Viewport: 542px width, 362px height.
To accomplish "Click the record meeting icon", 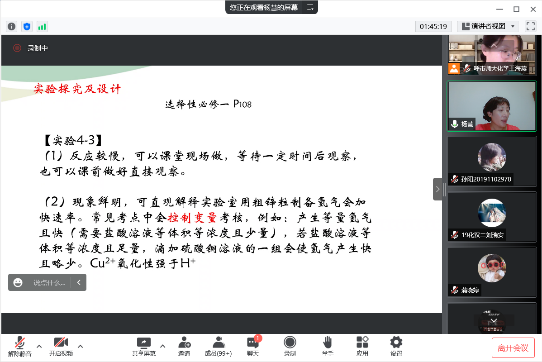I will click(290, 346).
